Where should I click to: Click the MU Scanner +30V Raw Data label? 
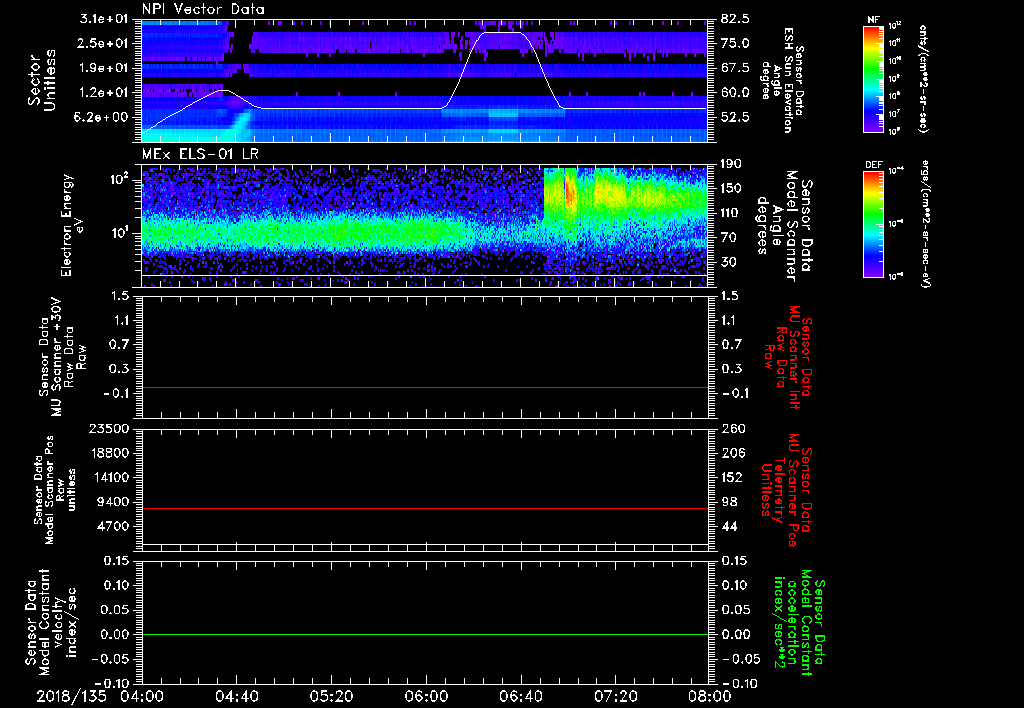click(62, 357)
